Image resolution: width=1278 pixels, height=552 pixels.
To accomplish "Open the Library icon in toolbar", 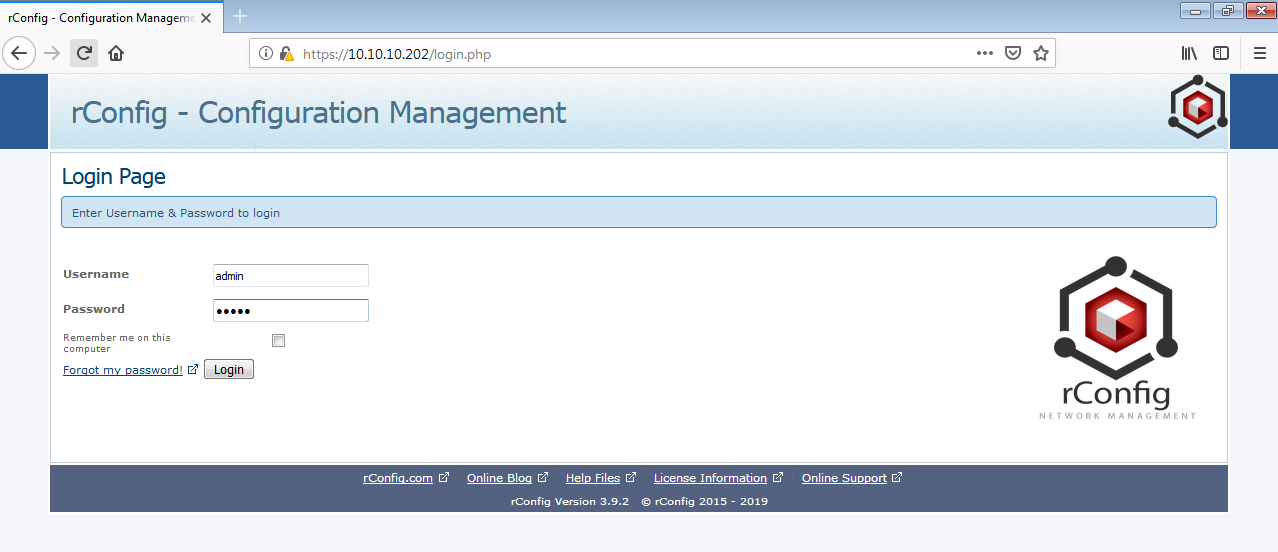I will point(1190,53).
